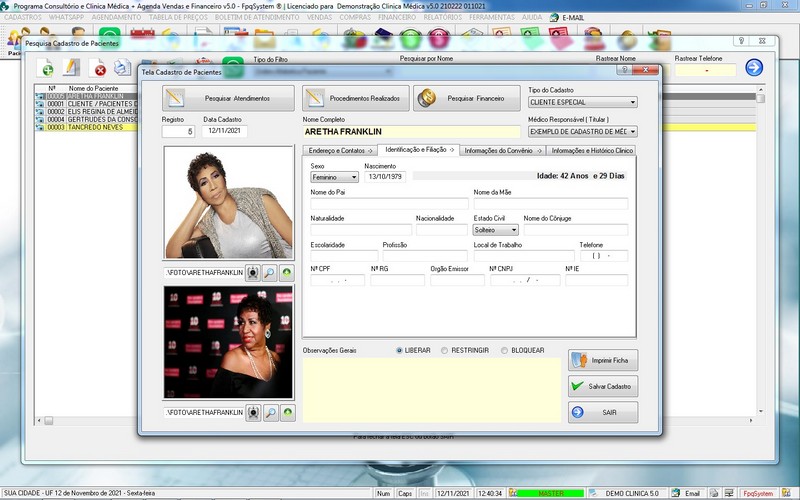The width and height of the screenshot is (800, 500).
Task: Click the magnifier icon under the second photo
Action: [x=270, y=411]
